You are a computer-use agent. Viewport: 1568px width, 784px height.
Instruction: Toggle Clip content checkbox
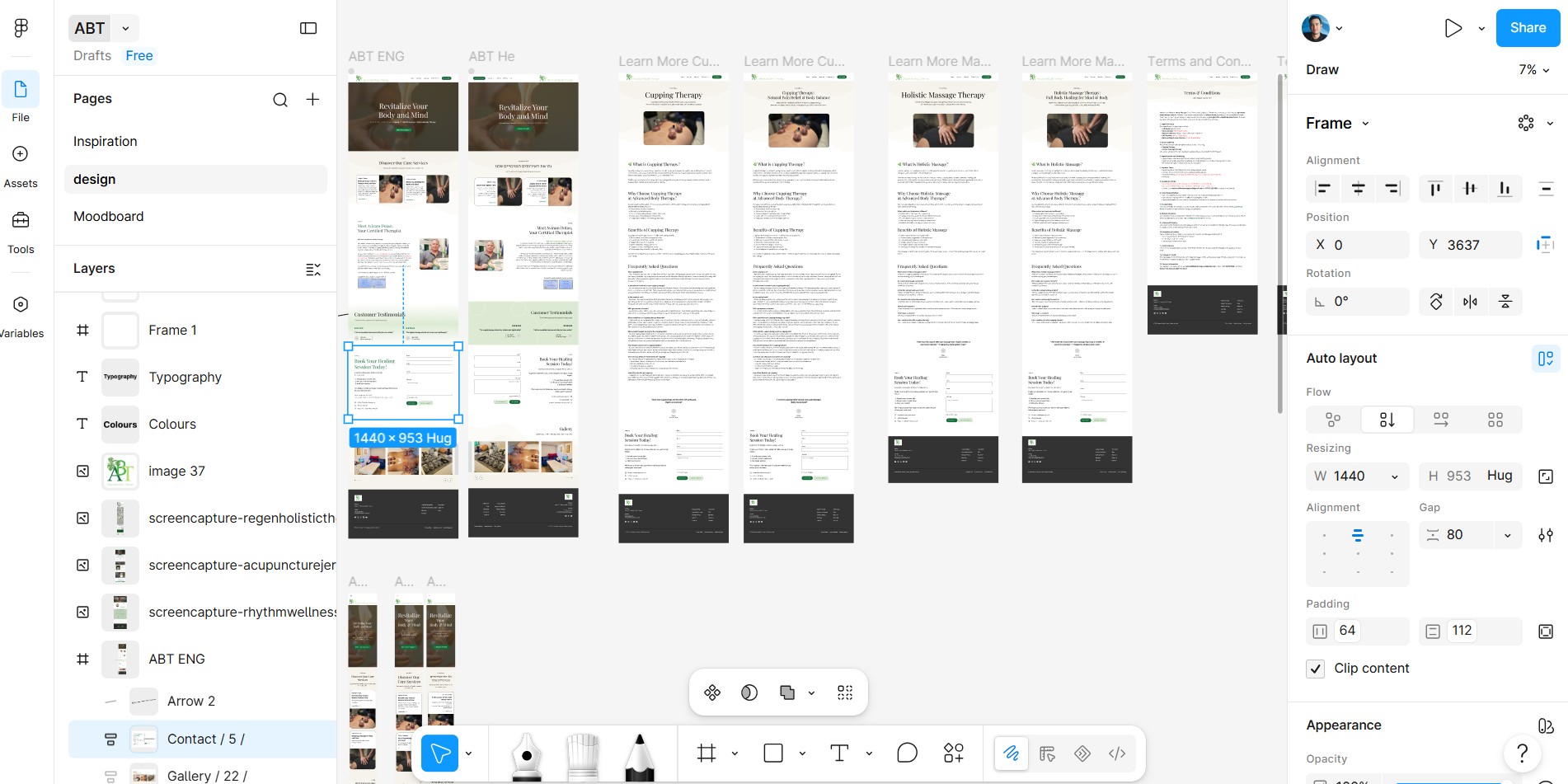[x=1316, y=669]
